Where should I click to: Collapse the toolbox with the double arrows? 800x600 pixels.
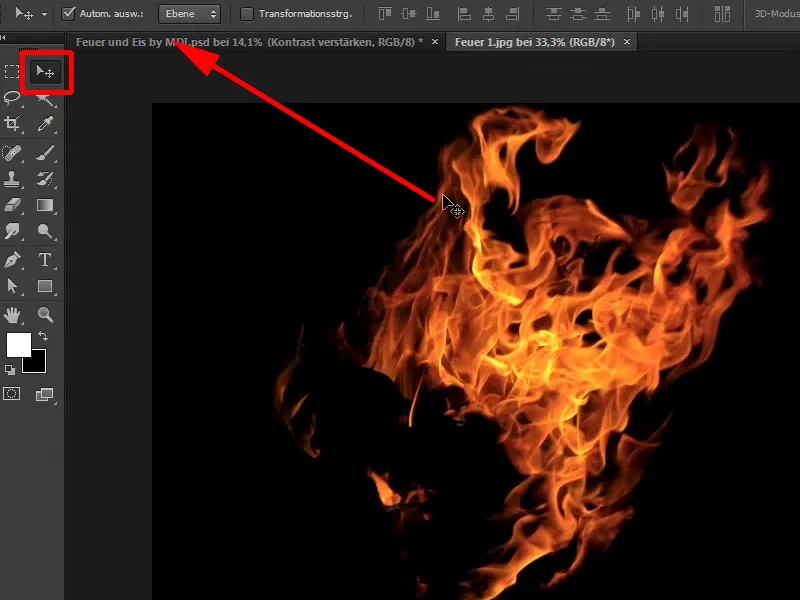point(3,37)
